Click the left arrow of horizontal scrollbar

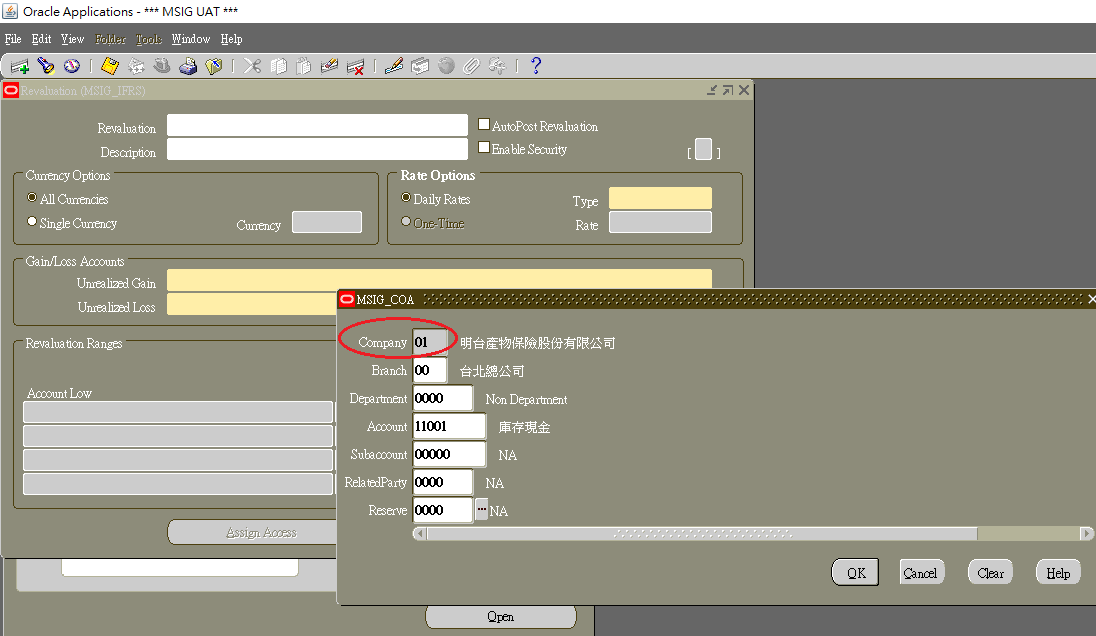coord(419,533)
